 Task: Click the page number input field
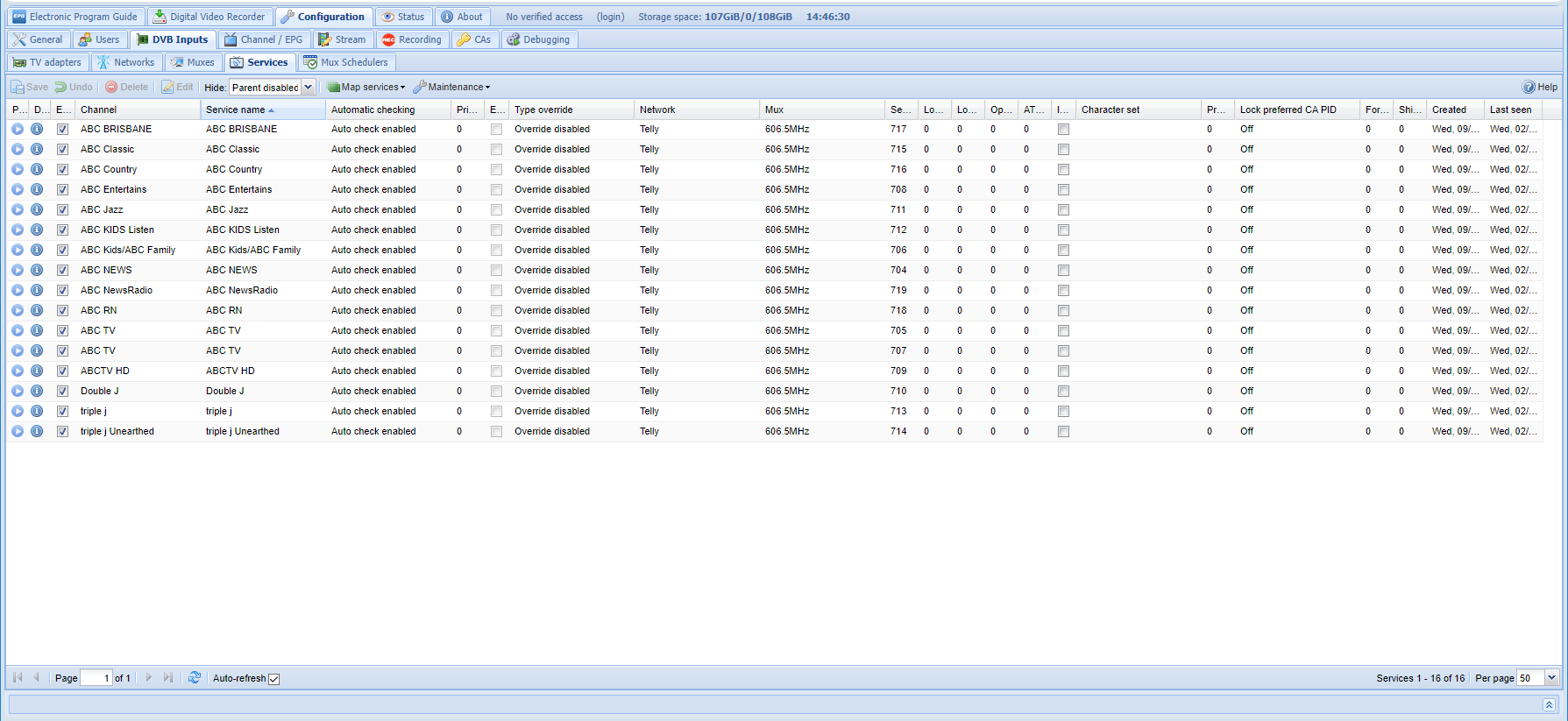[x=96, y=677]
